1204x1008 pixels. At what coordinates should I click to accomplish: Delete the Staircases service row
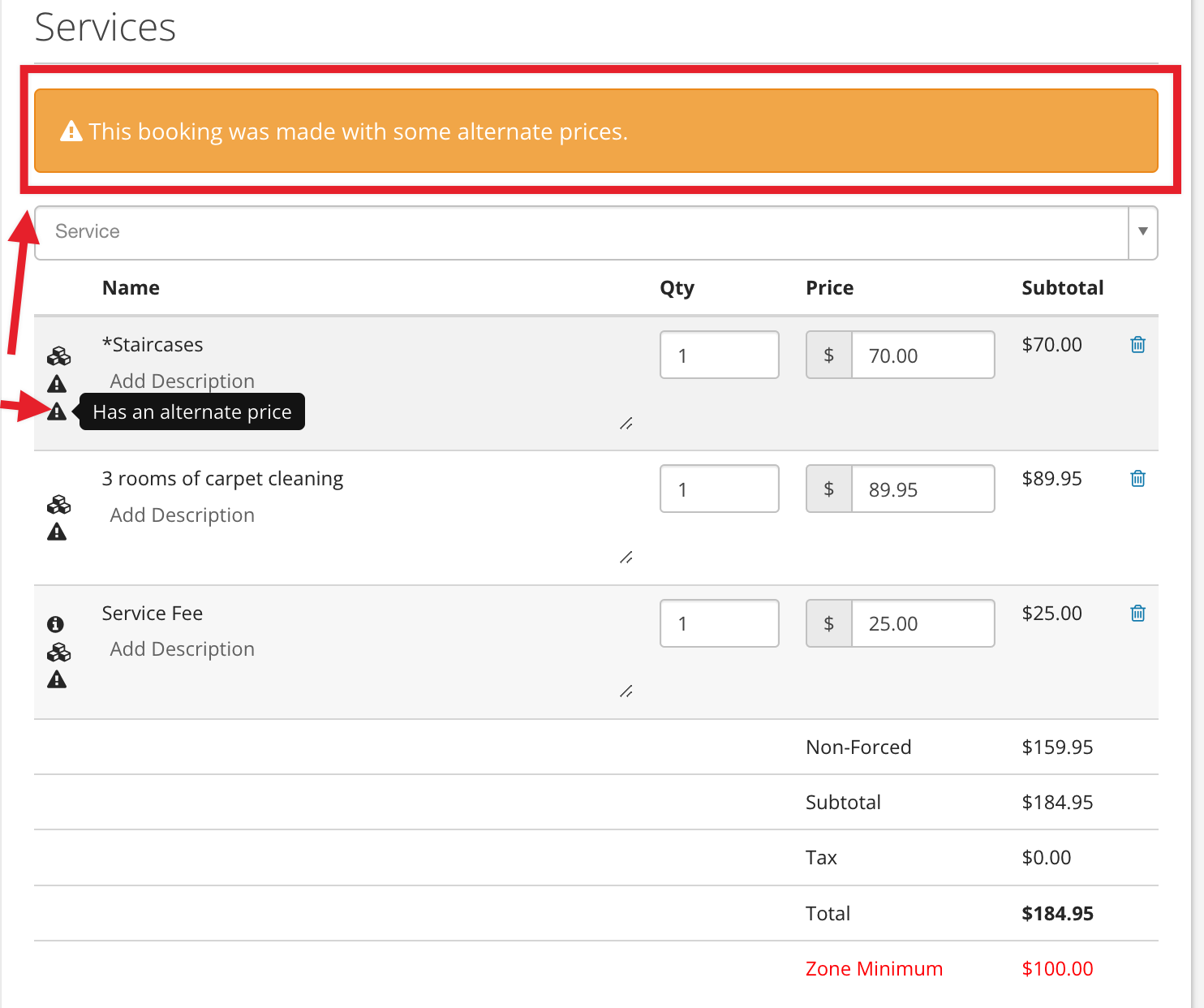(x=1137, y=345)
